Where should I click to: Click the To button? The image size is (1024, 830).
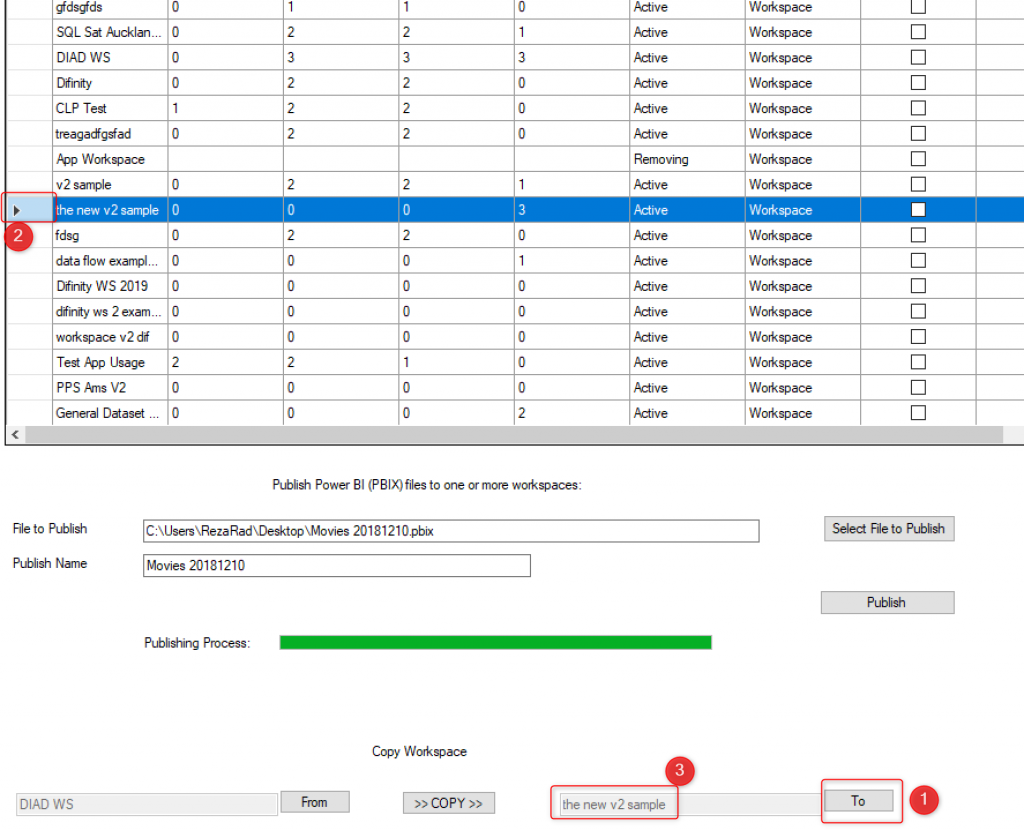858,801
